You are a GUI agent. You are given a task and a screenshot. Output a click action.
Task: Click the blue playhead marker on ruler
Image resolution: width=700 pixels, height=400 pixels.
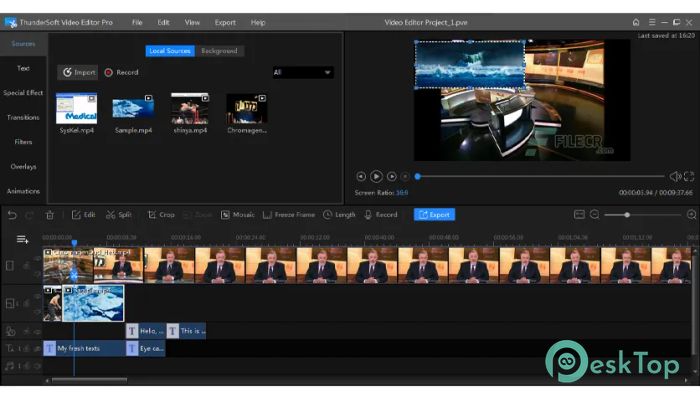pyautogui.click(x=75, y=242)
